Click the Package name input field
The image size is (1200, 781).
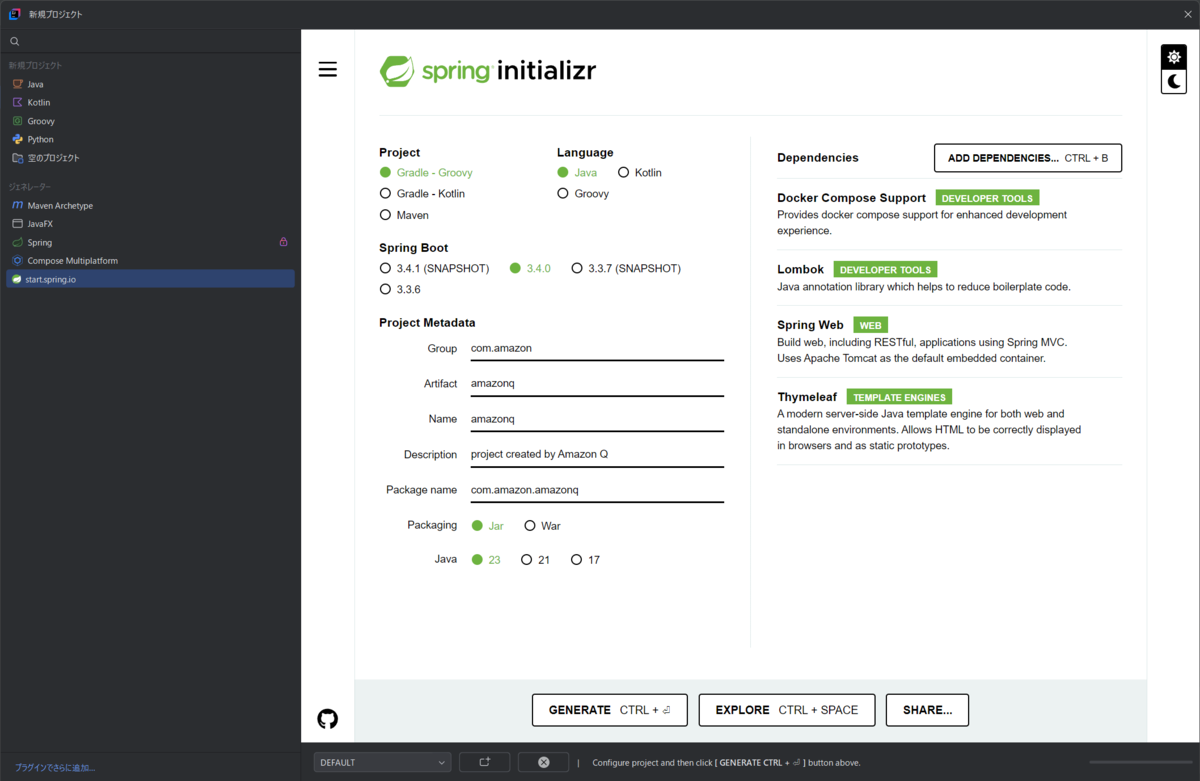tap(597, 490)
